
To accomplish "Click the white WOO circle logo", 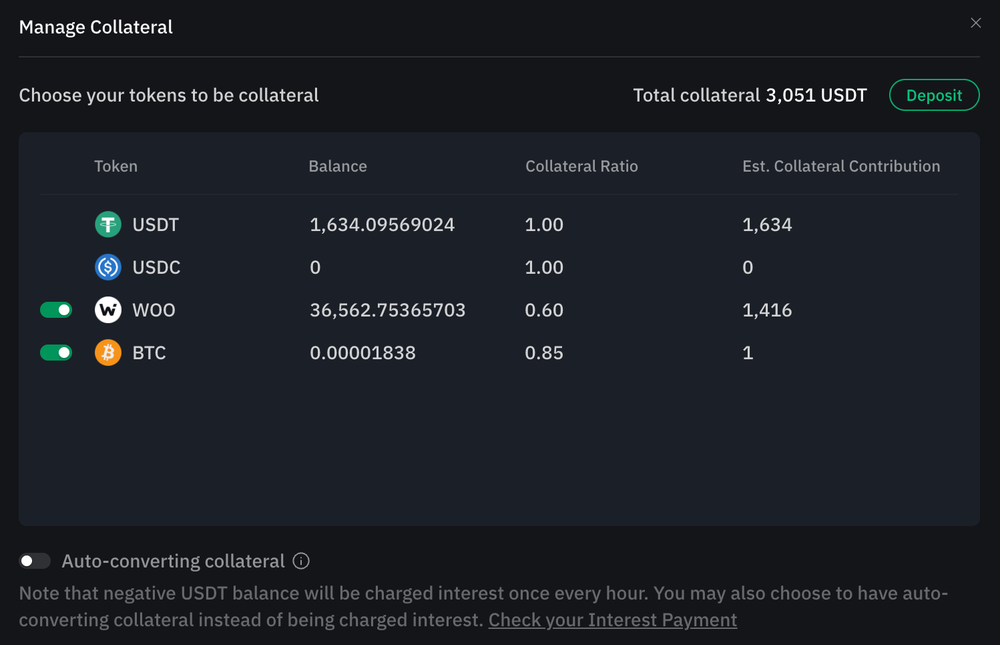I will (107, 309).
